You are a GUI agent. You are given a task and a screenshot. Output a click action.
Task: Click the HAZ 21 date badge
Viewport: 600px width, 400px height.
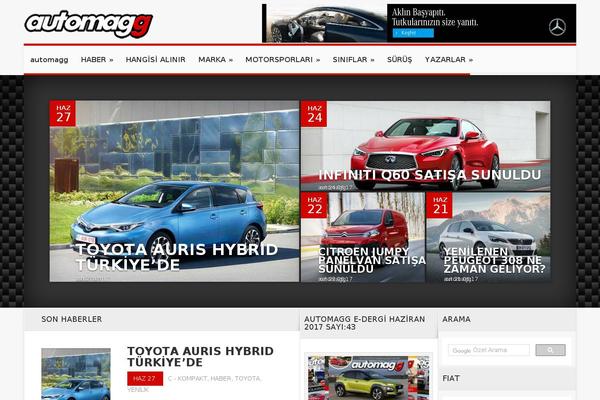pos(440,205)
